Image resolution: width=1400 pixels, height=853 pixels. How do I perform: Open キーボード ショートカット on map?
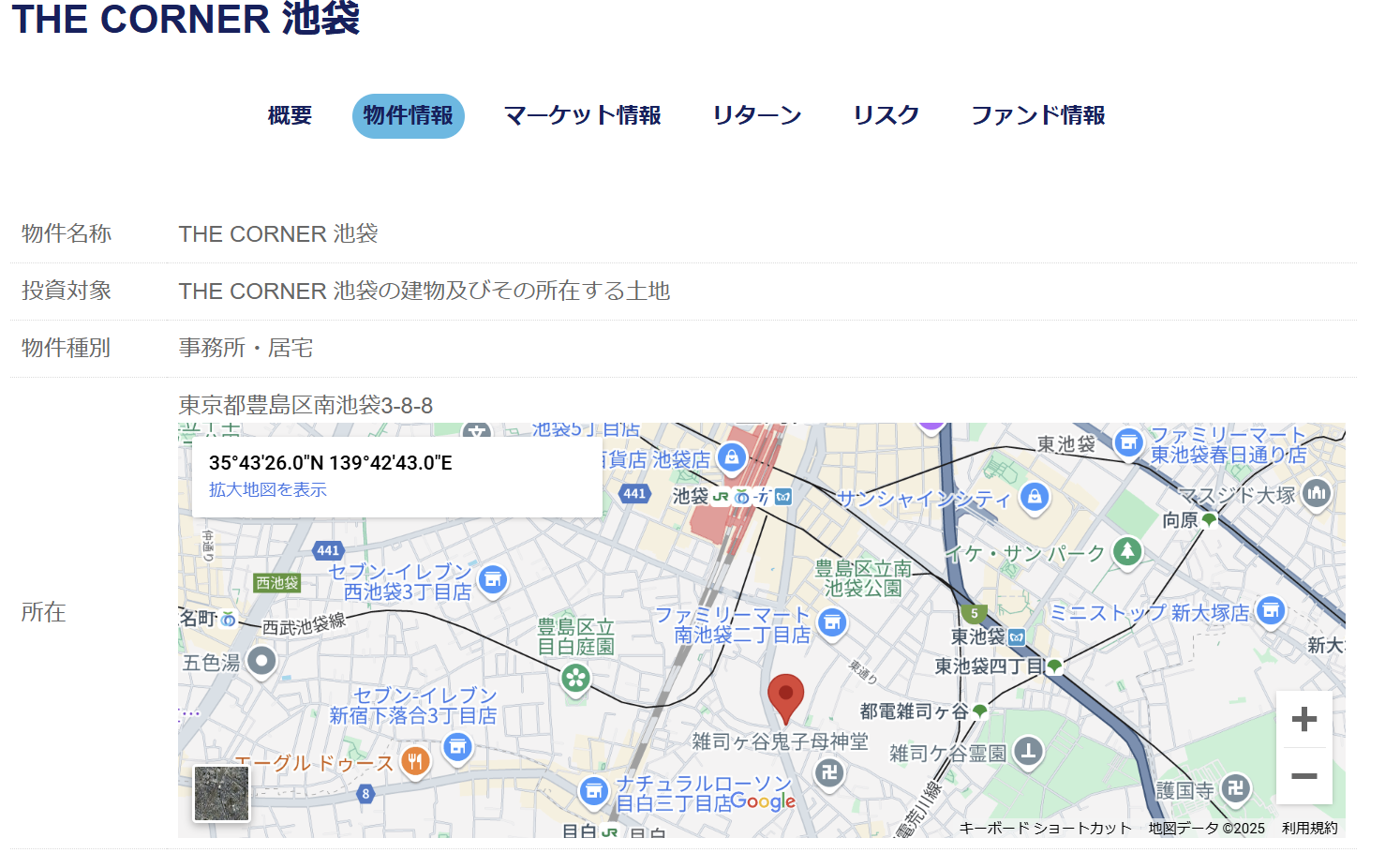(x=1045, y=829)
